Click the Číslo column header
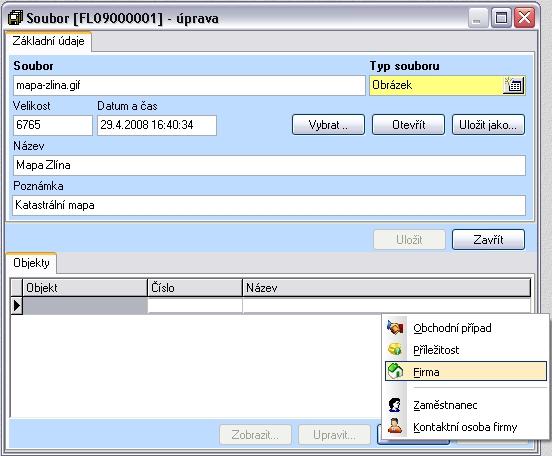 (195, 288)
